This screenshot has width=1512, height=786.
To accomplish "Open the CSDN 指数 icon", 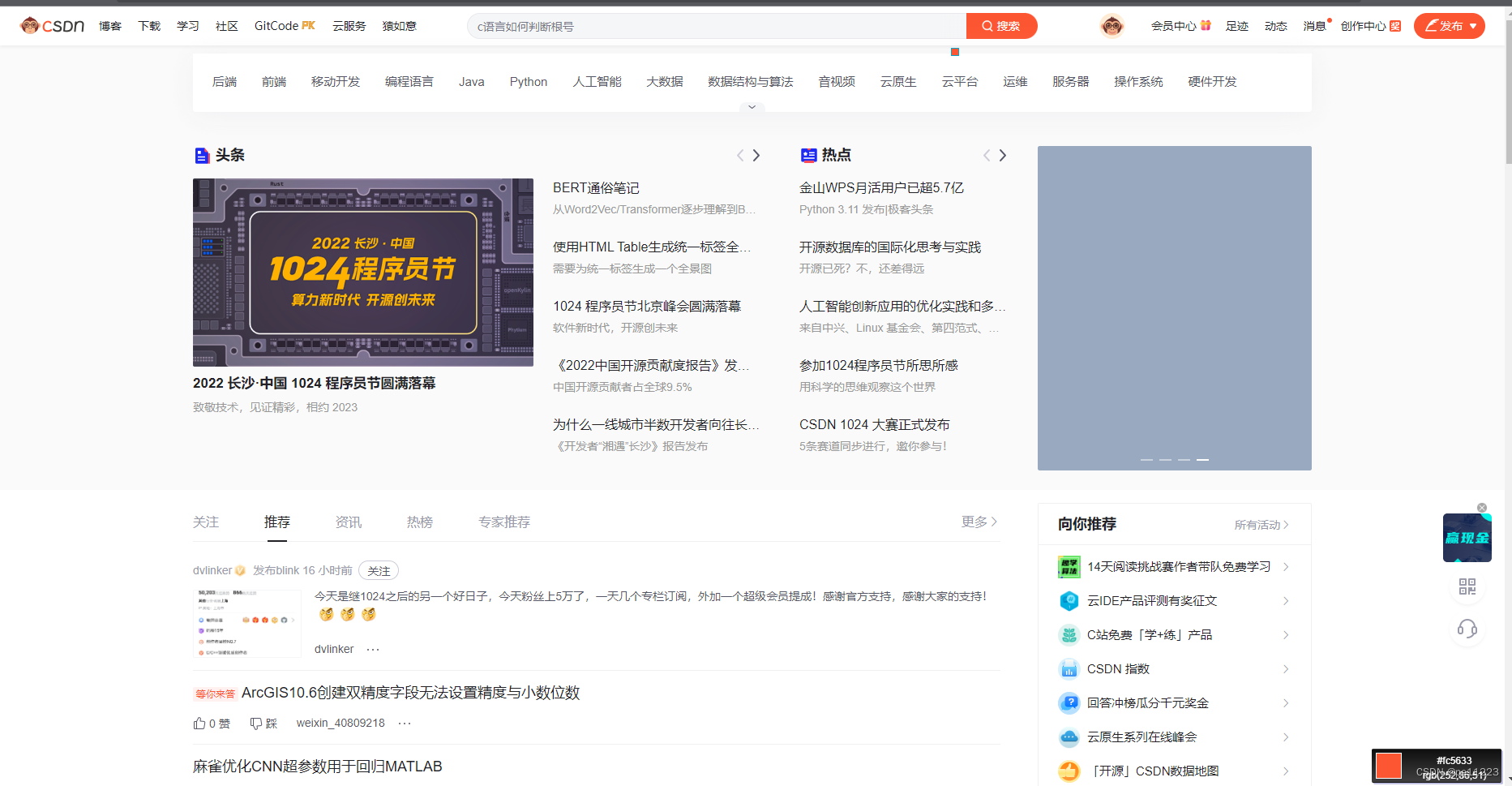I will click(x=1069, y=669).
